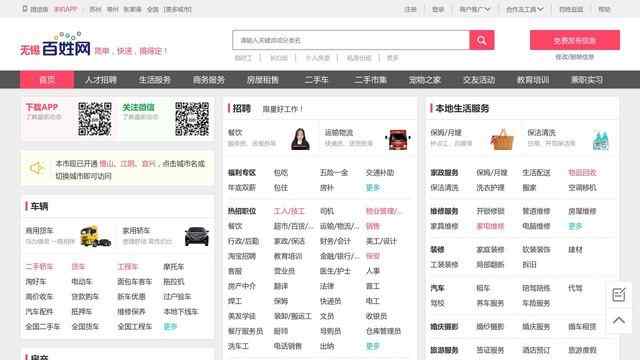Open the 二手车 navigation tab
This screenshot has height=360, width=640.
[x=316, y=80]
